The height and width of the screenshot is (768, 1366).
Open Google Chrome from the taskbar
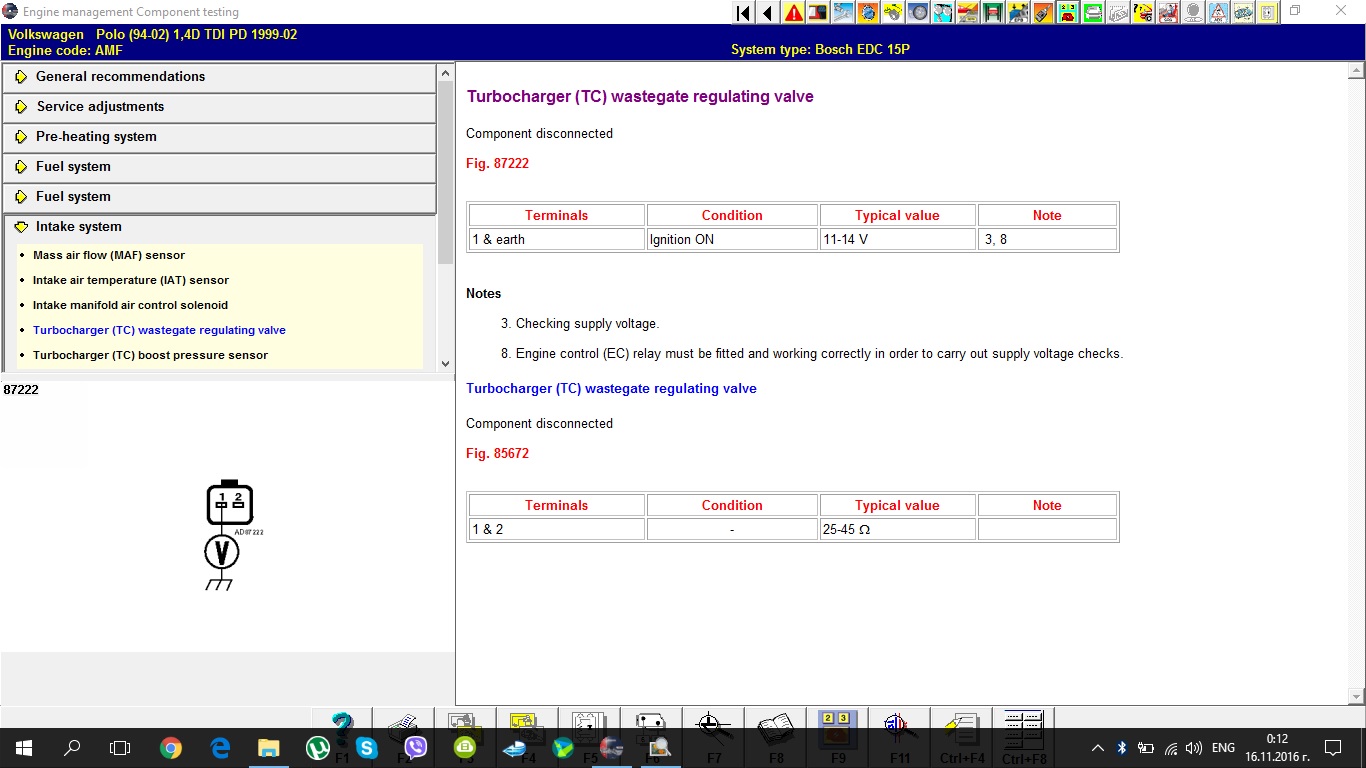coord(171,747)
